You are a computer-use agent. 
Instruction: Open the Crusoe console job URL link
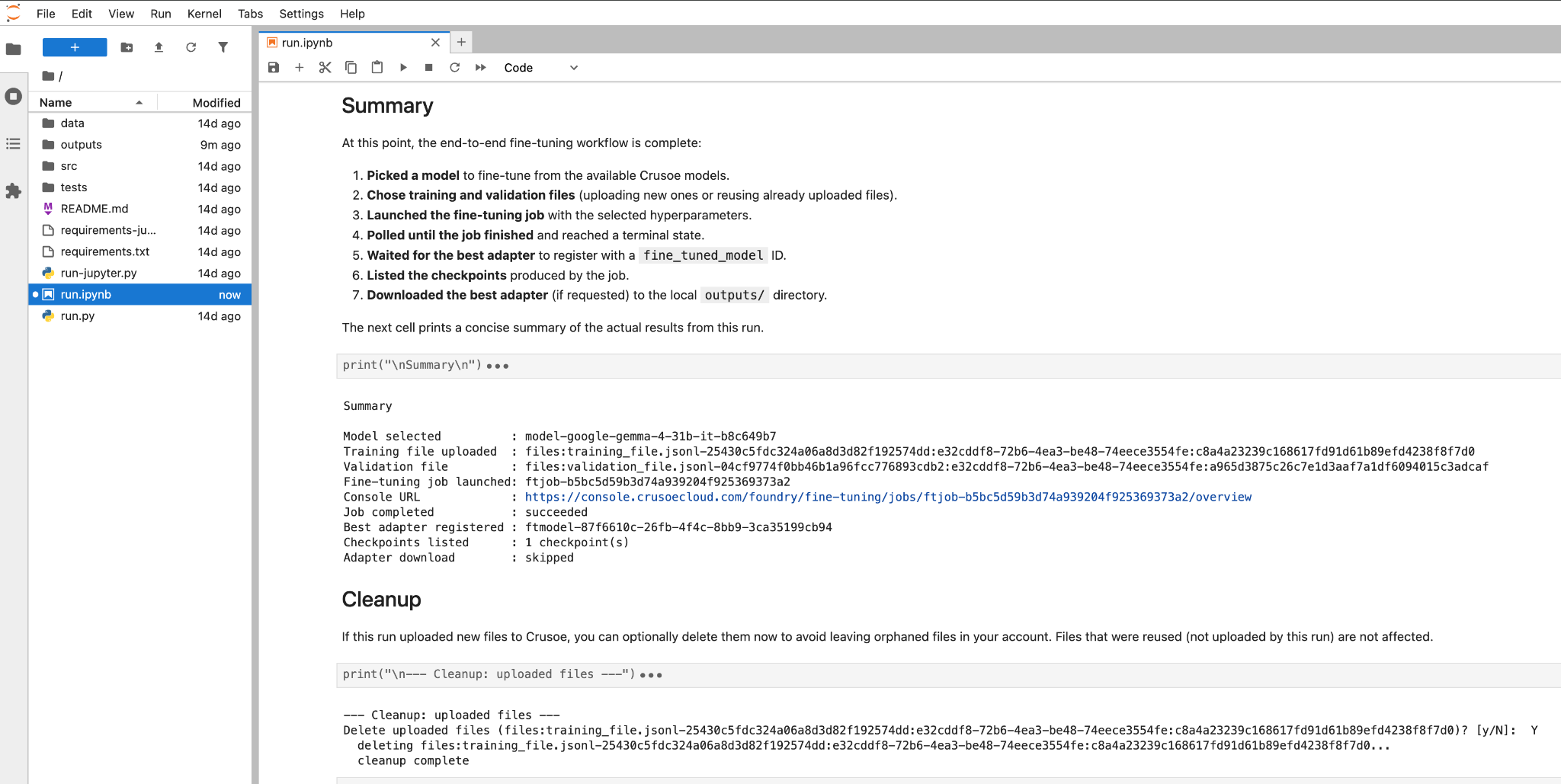(888, 497)
